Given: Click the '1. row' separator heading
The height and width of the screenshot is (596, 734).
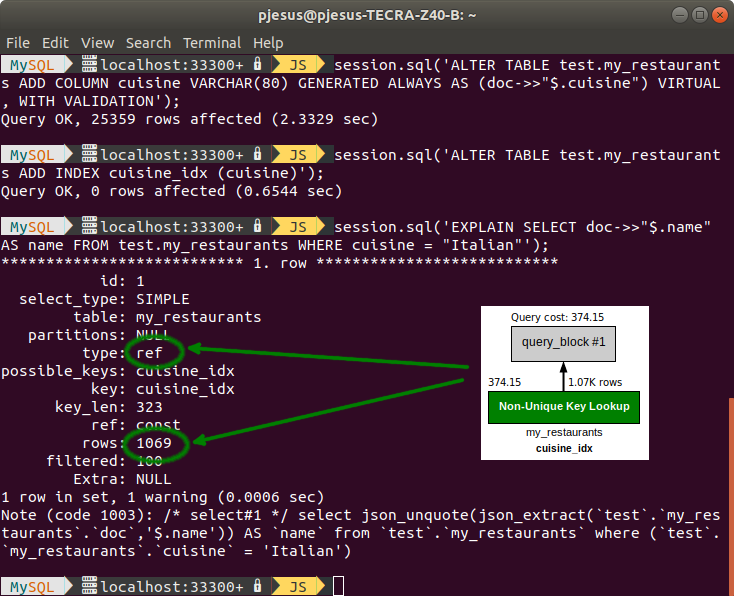Looking at the screenshot, I should [x=279, y=263].
